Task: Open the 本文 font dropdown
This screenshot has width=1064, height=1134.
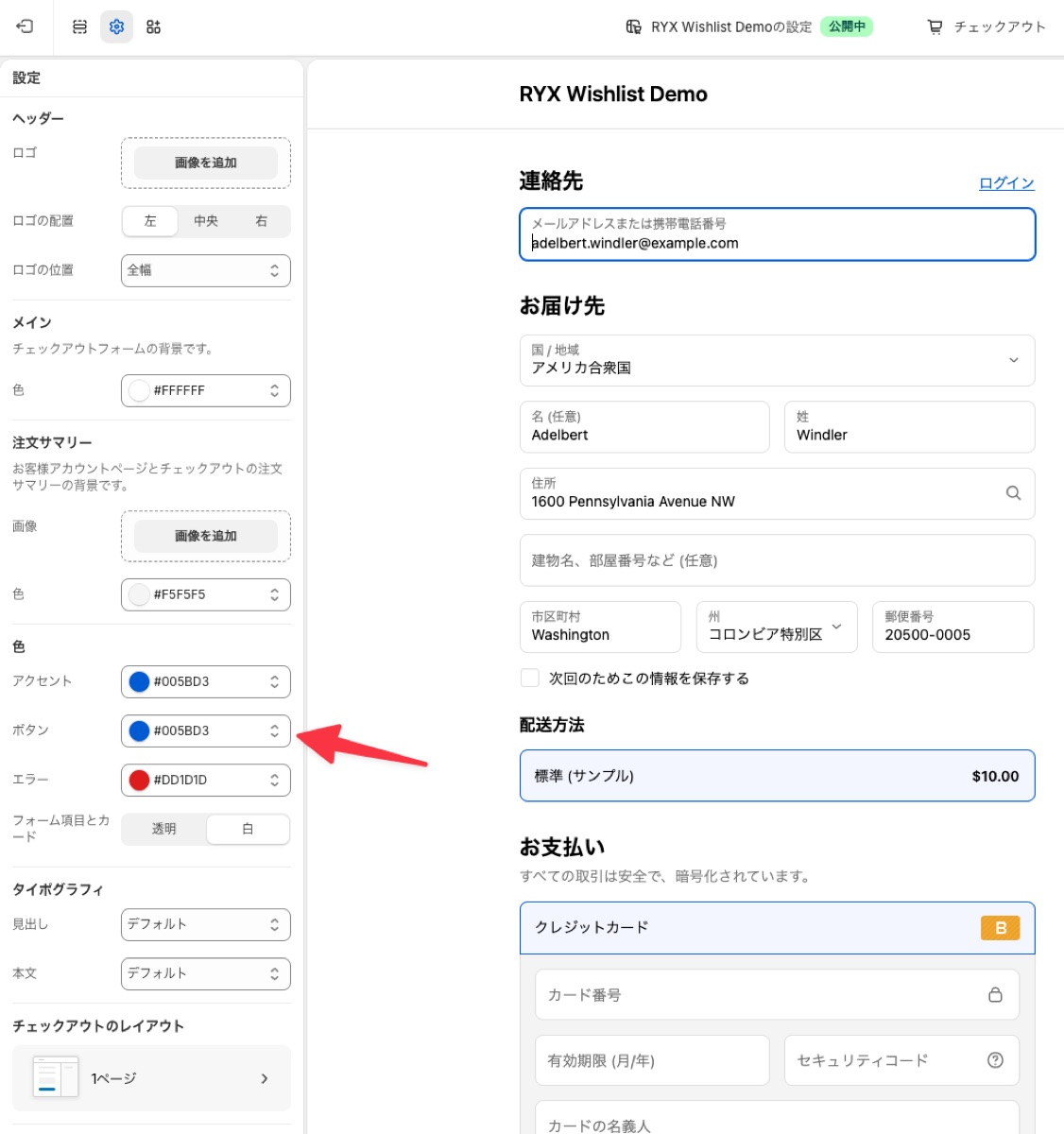Action: pos(206,973)
